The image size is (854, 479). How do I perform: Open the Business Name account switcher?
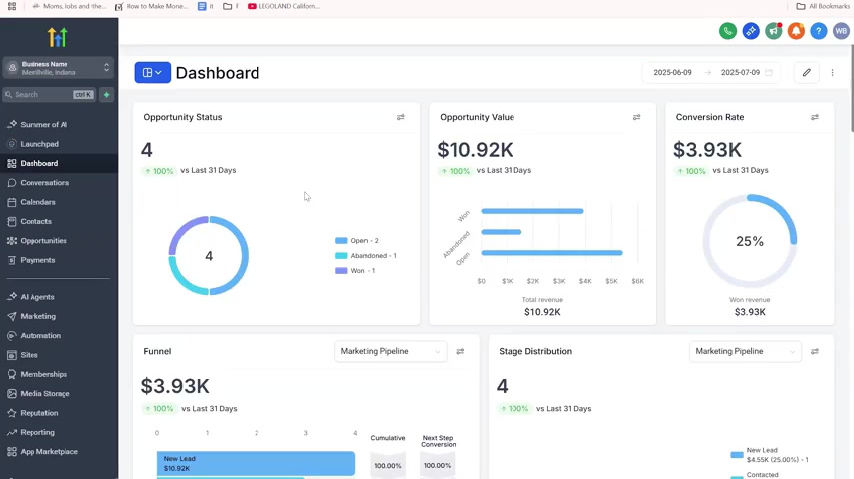[58, 68]
